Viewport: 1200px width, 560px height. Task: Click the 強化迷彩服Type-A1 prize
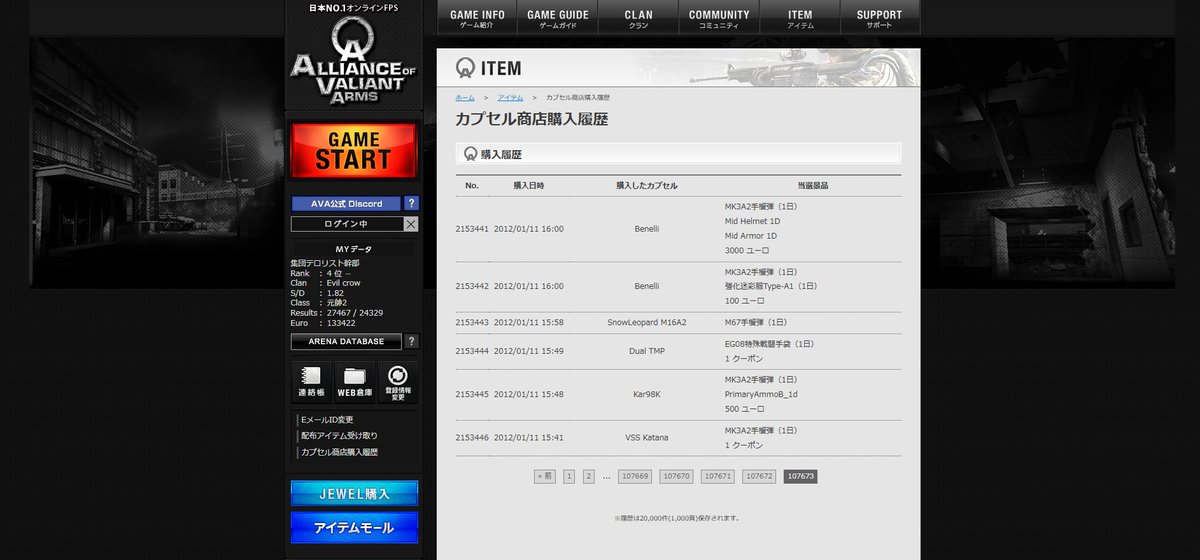click(x=771, y=286)
